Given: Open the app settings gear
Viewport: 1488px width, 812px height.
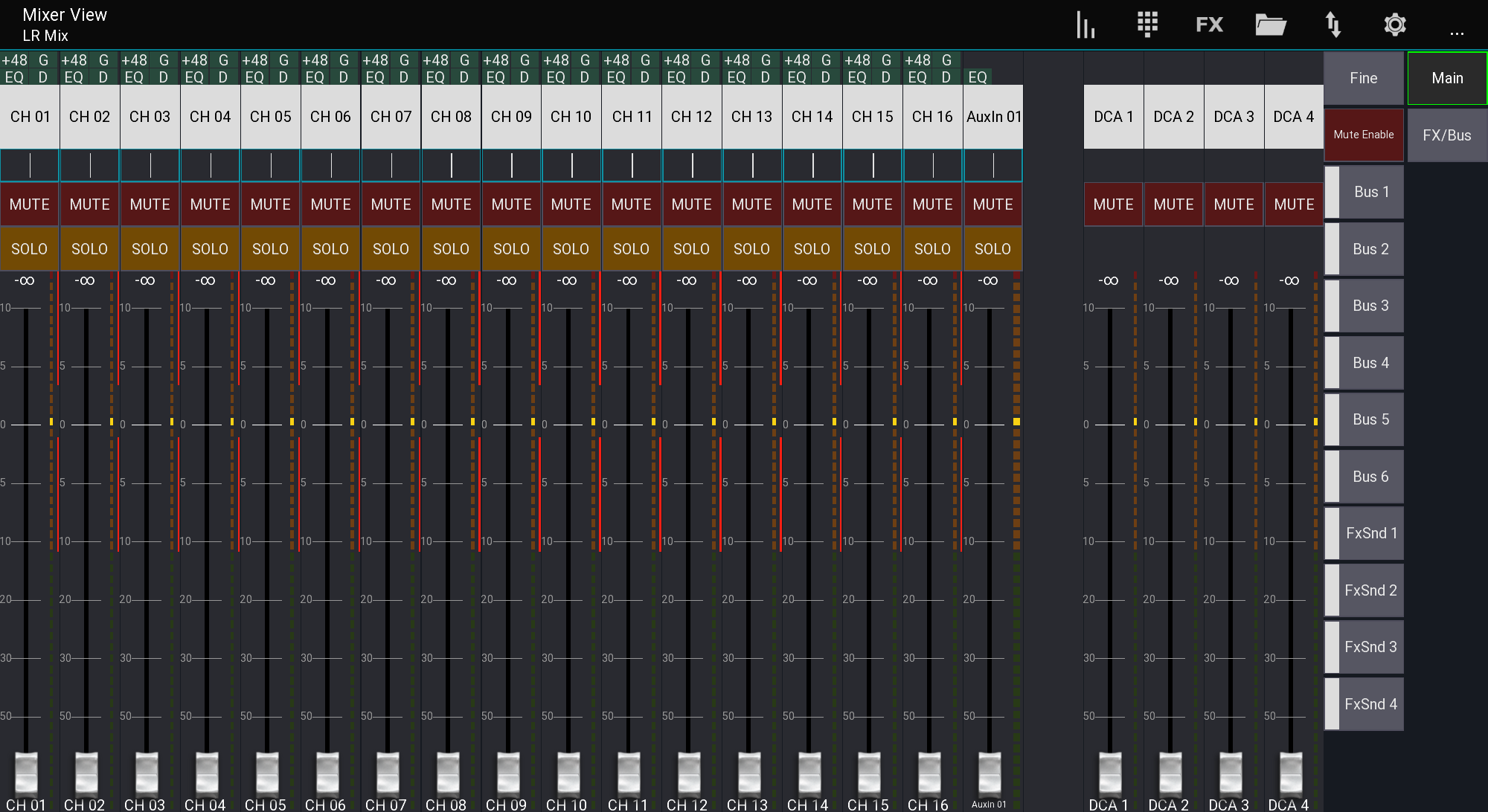Looking at the screenshot, I should (x=1394, y=24).
